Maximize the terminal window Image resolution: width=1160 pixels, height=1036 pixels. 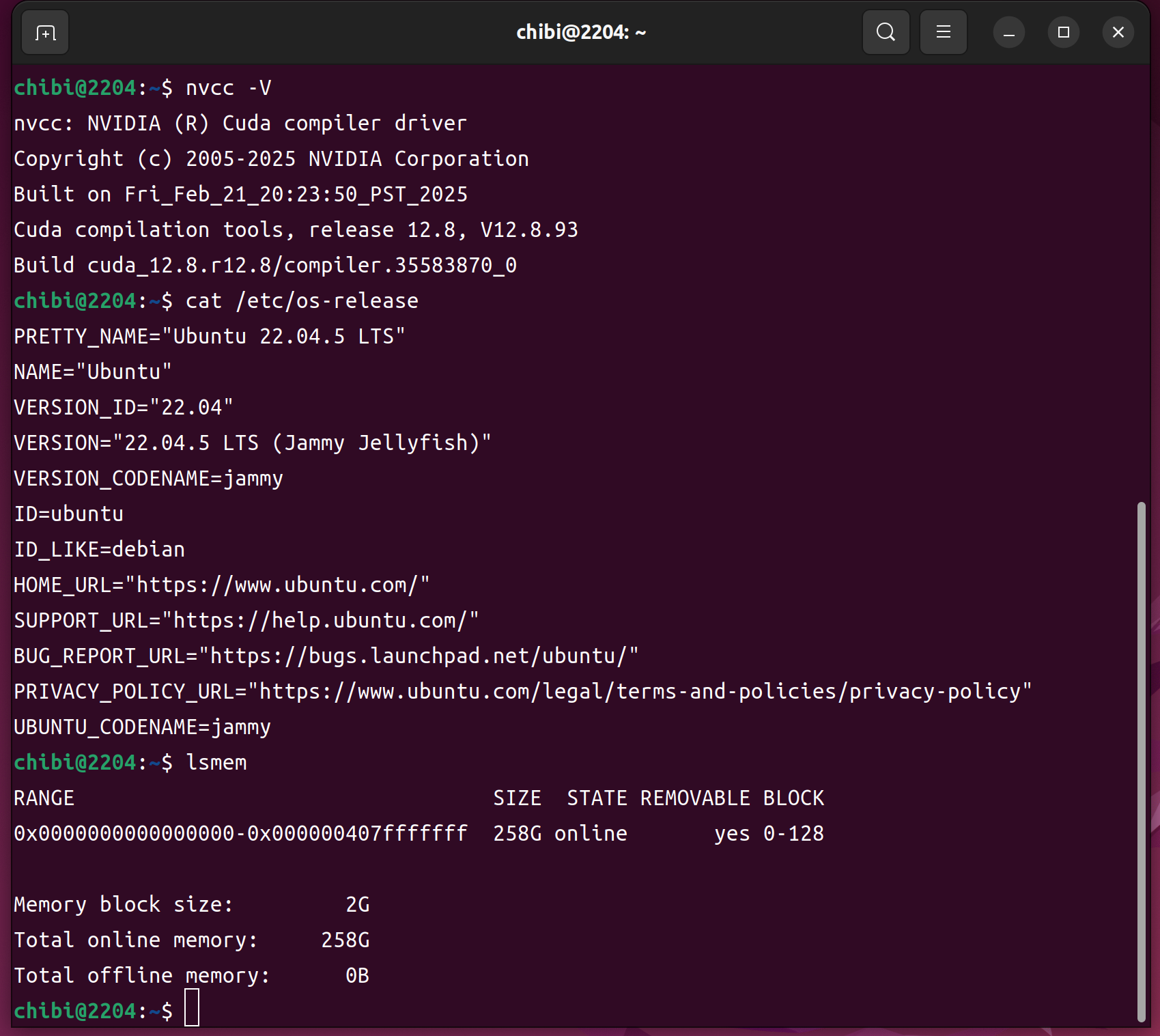pyautogui.click(x=1063, y=32)
